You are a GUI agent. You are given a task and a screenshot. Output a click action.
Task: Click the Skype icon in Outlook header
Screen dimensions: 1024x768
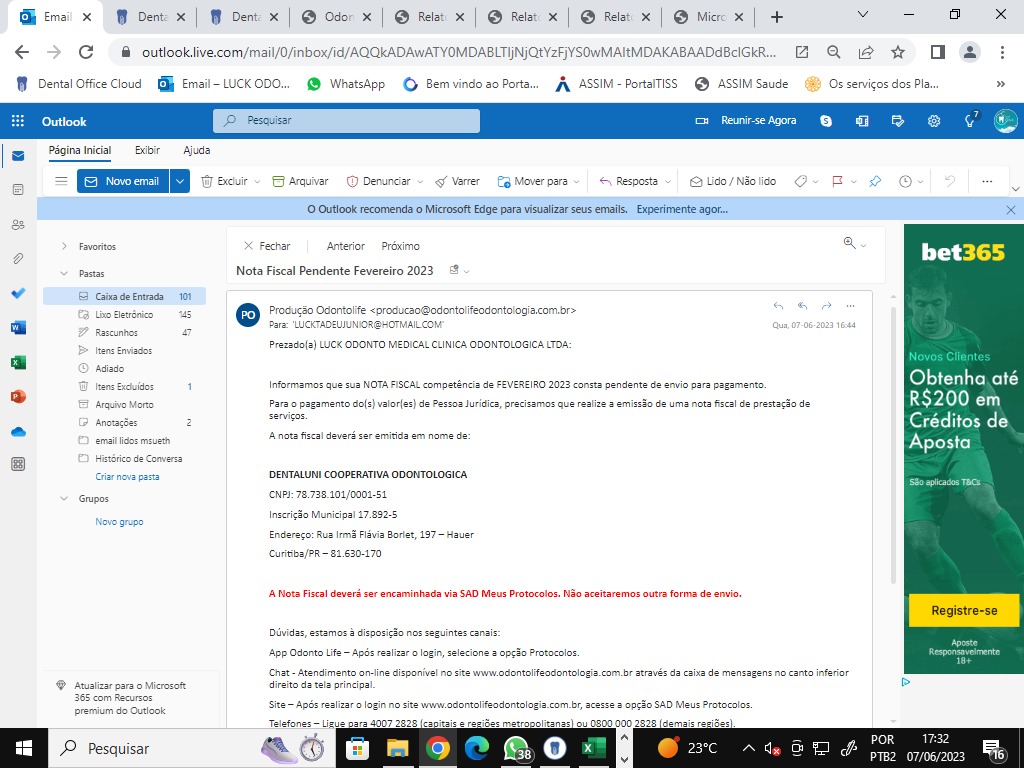pos(826,121)
